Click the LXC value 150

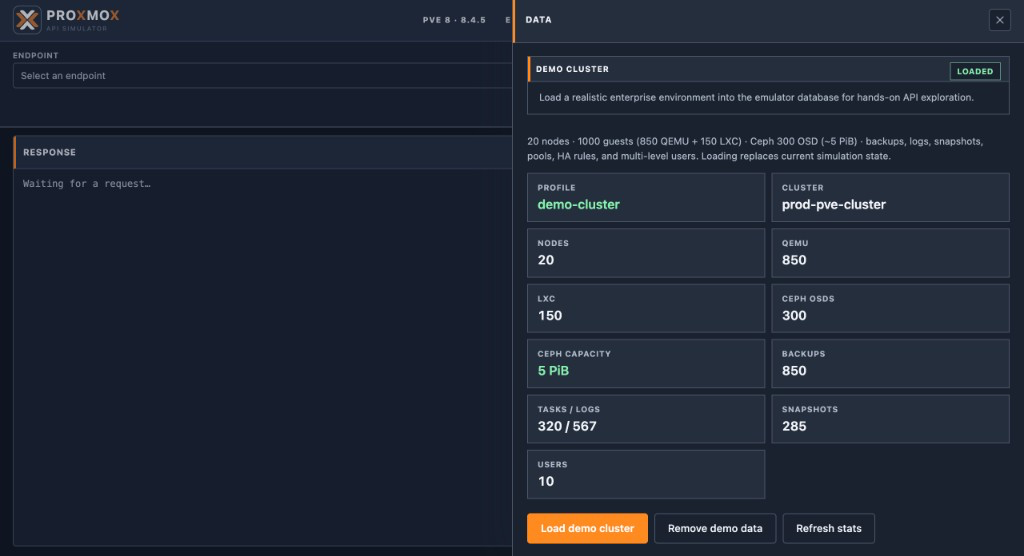549,316
